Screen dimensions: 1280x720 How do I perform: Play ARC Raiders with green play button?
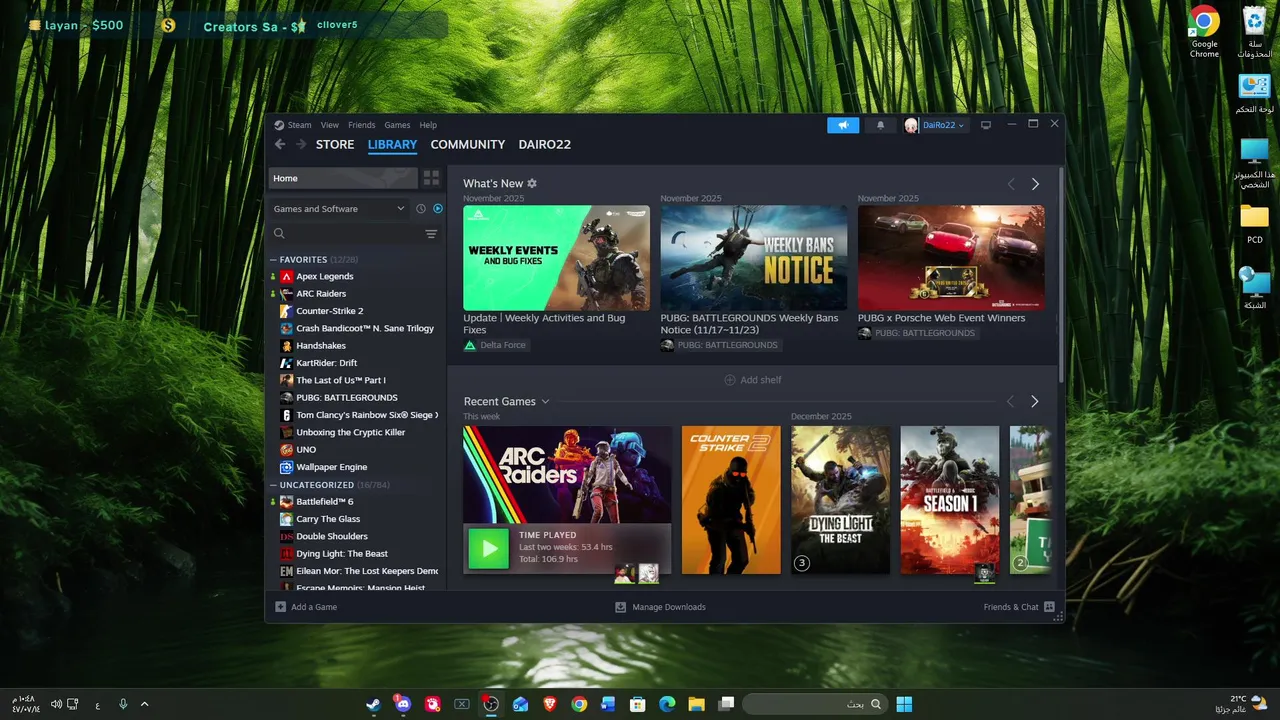coord(489,548)
